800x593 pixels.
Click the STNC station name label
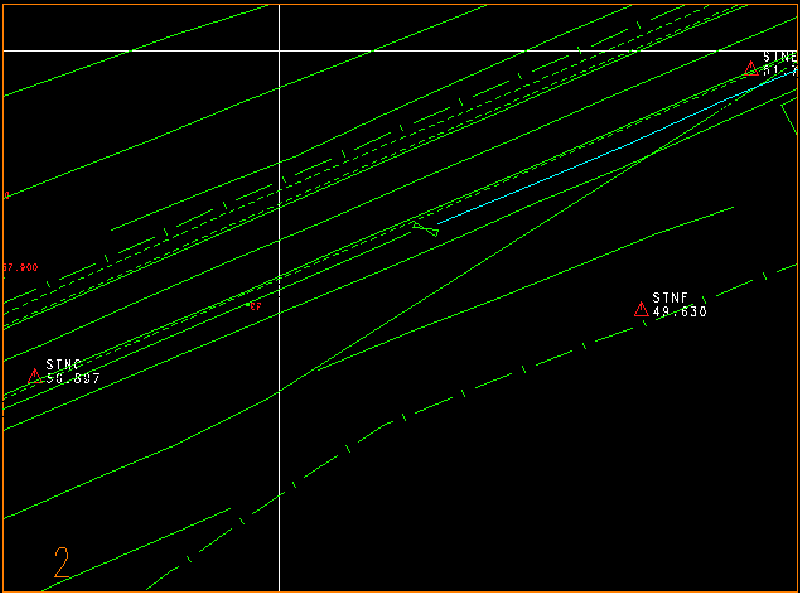64,365
